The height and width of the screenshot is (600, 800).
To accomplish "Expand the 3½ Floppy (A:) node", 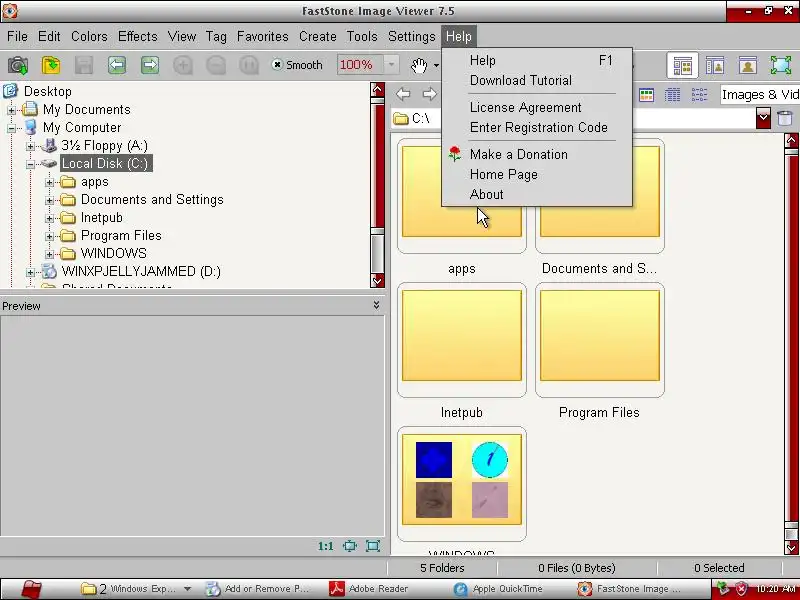I will (x=31, y=146).
